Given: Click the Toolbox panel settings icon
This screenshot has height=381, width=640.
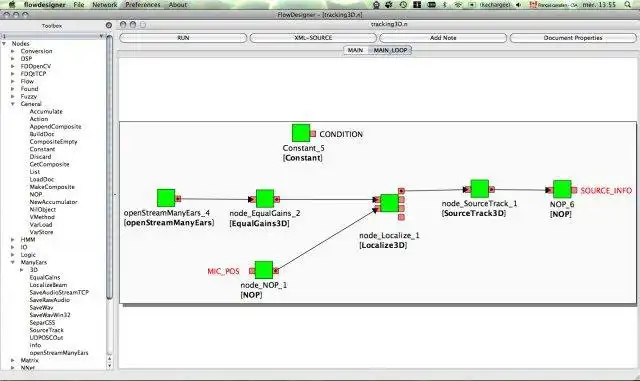Looking at the screenshot, I should click(x=109, y=25).
